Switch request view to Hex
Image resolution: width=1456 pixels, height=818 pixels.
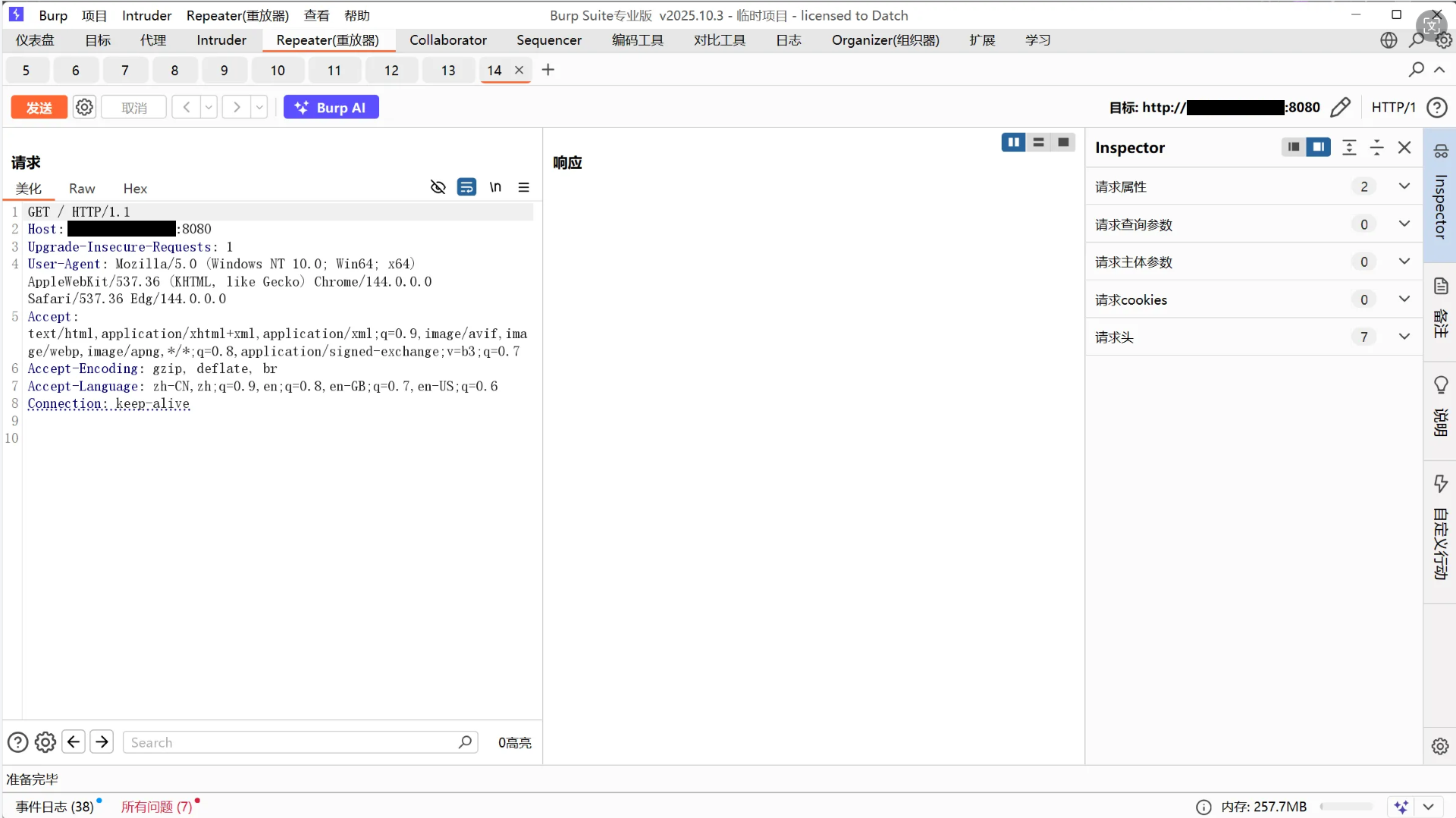coord(135,189)
